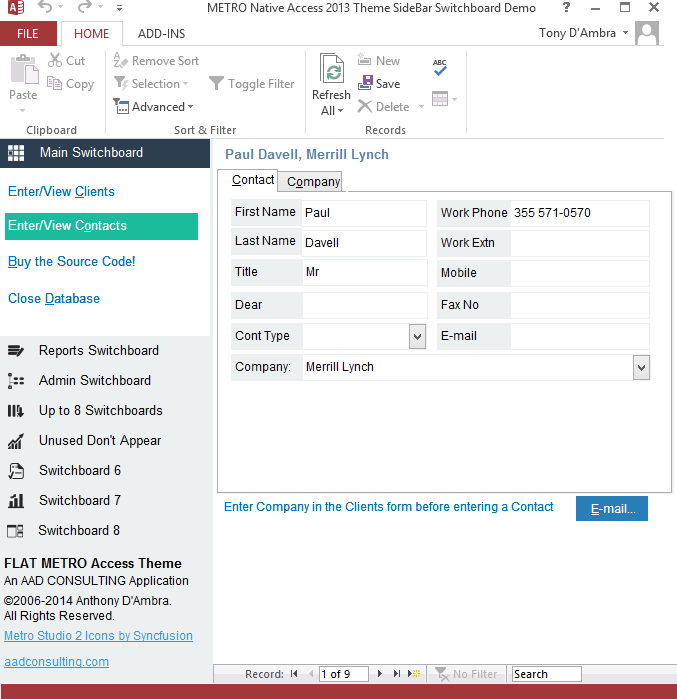Follow Metro Studio 2 Icons by Syncfusion link
The width and height of the screenshot is (677, 699).
point(98,636)
